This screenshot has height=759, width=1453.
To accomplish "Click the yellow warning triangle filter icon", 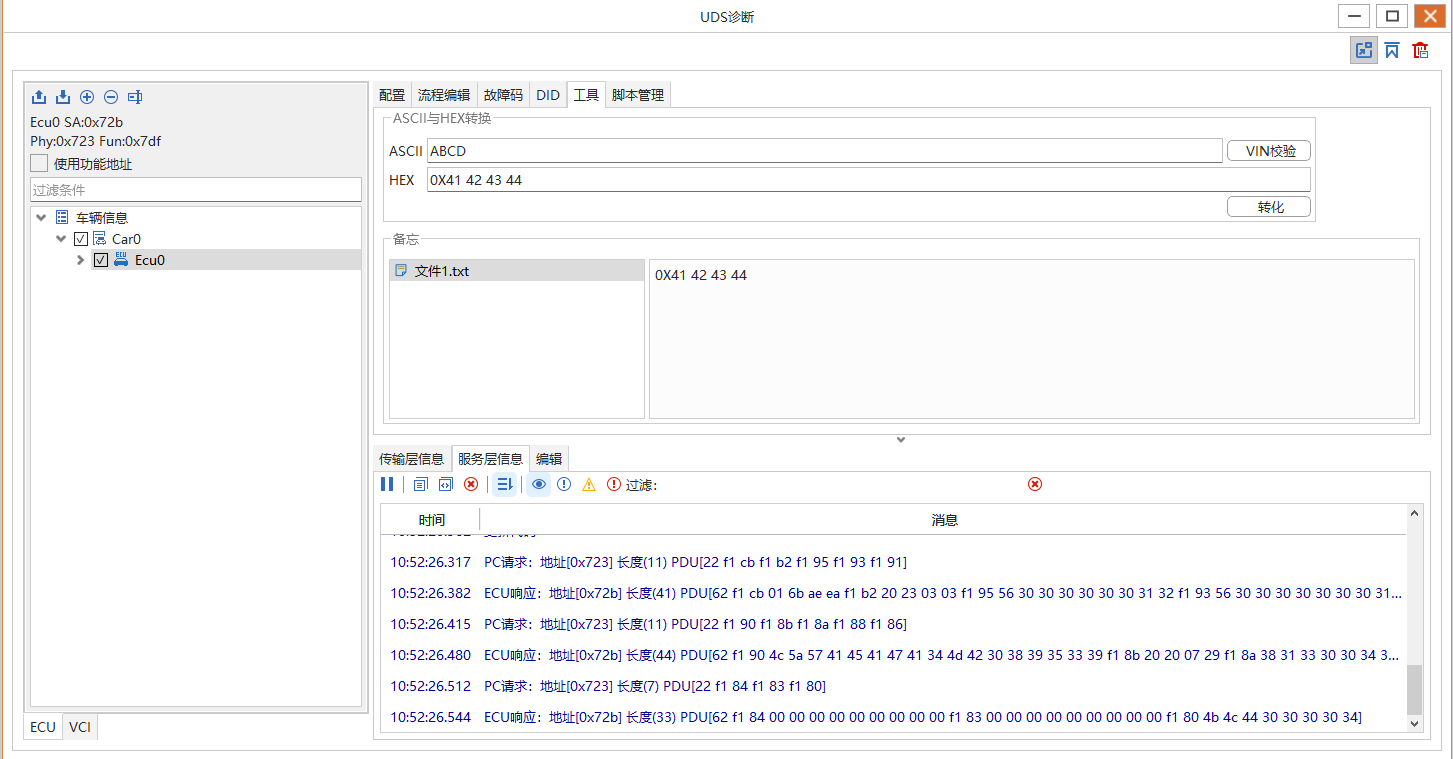I will pyautogui.click(x=588, y=484).
